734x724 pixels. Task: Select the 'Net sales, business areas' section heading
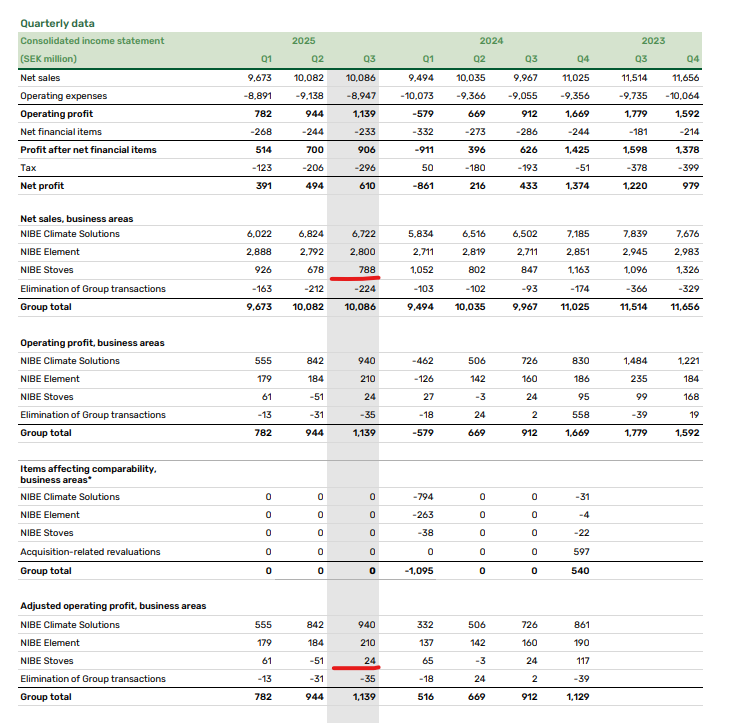pyautogui.click(x=76, y=217)
